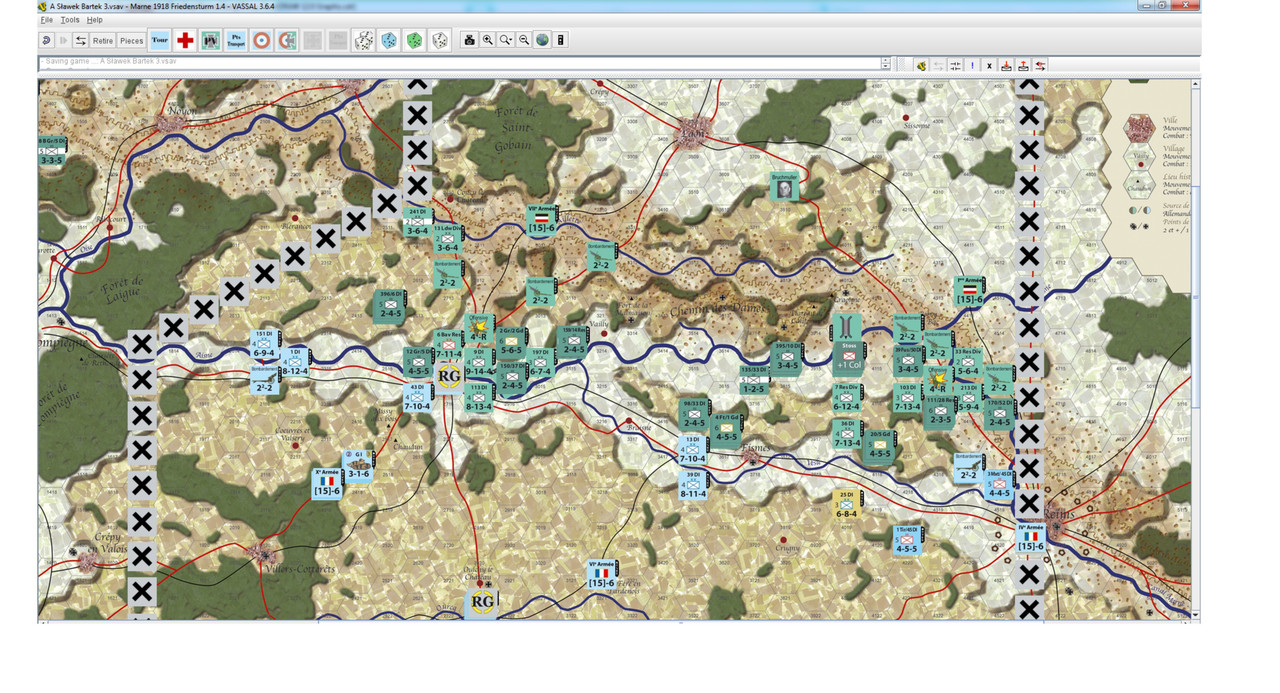Click the chat log text area
1280x693 pixels.
click(460, 63)
